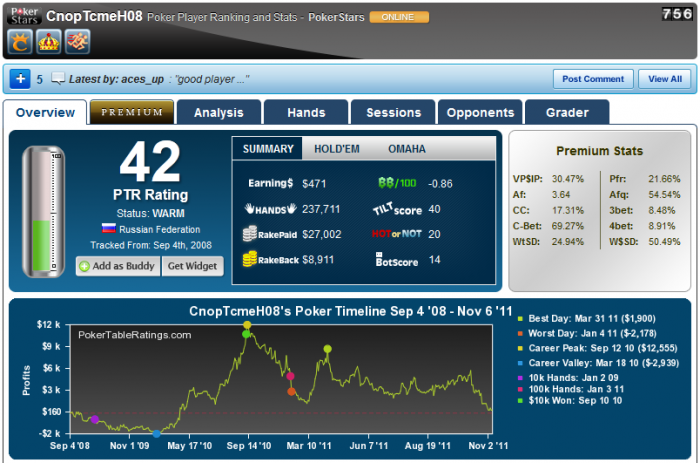Click the blue Career Valley timeline marker
Viewport: 700px width, 463px height.
pyautogui.click(x=156, y=434)
